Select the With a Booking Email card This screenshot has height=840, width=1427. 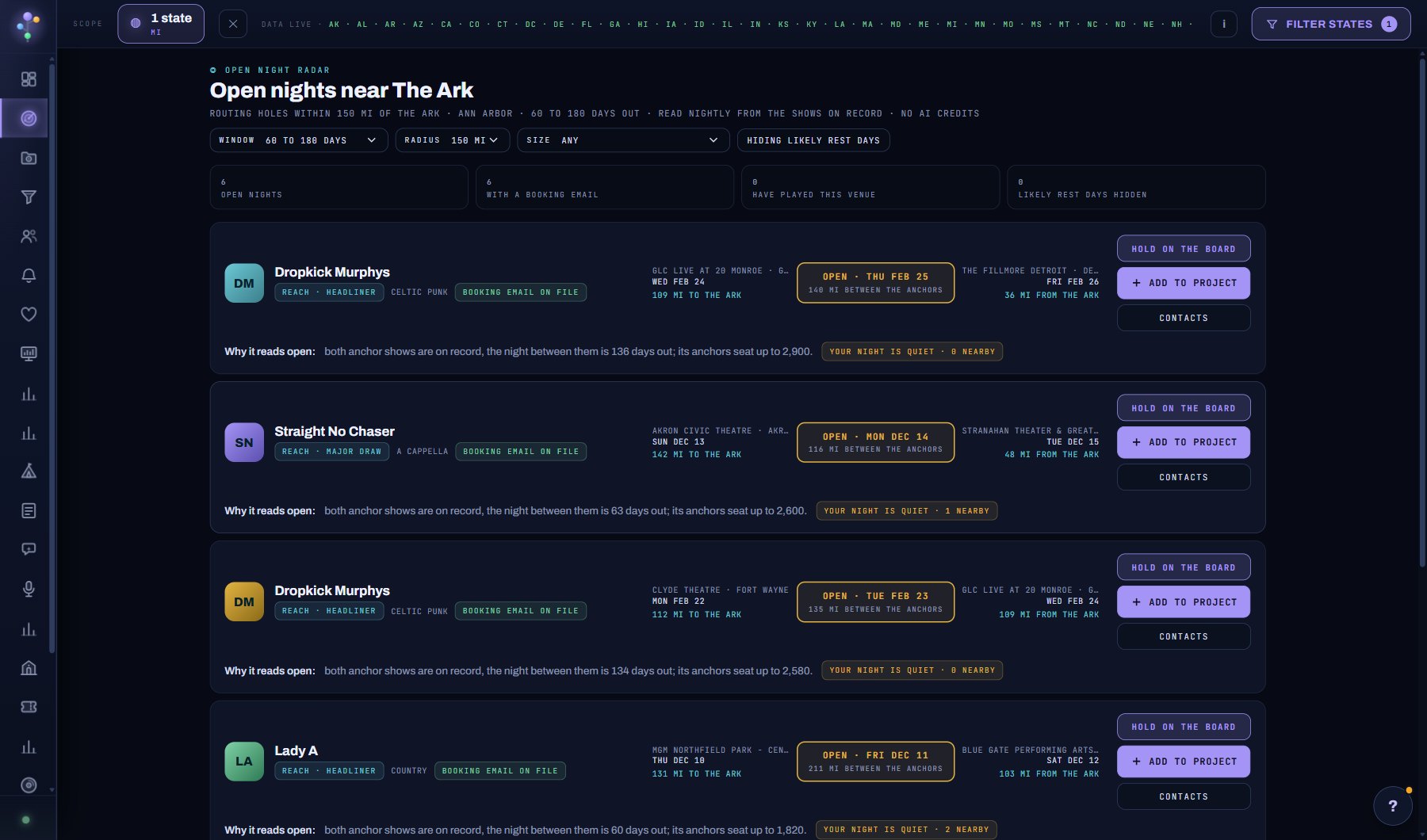click(604, 187)
